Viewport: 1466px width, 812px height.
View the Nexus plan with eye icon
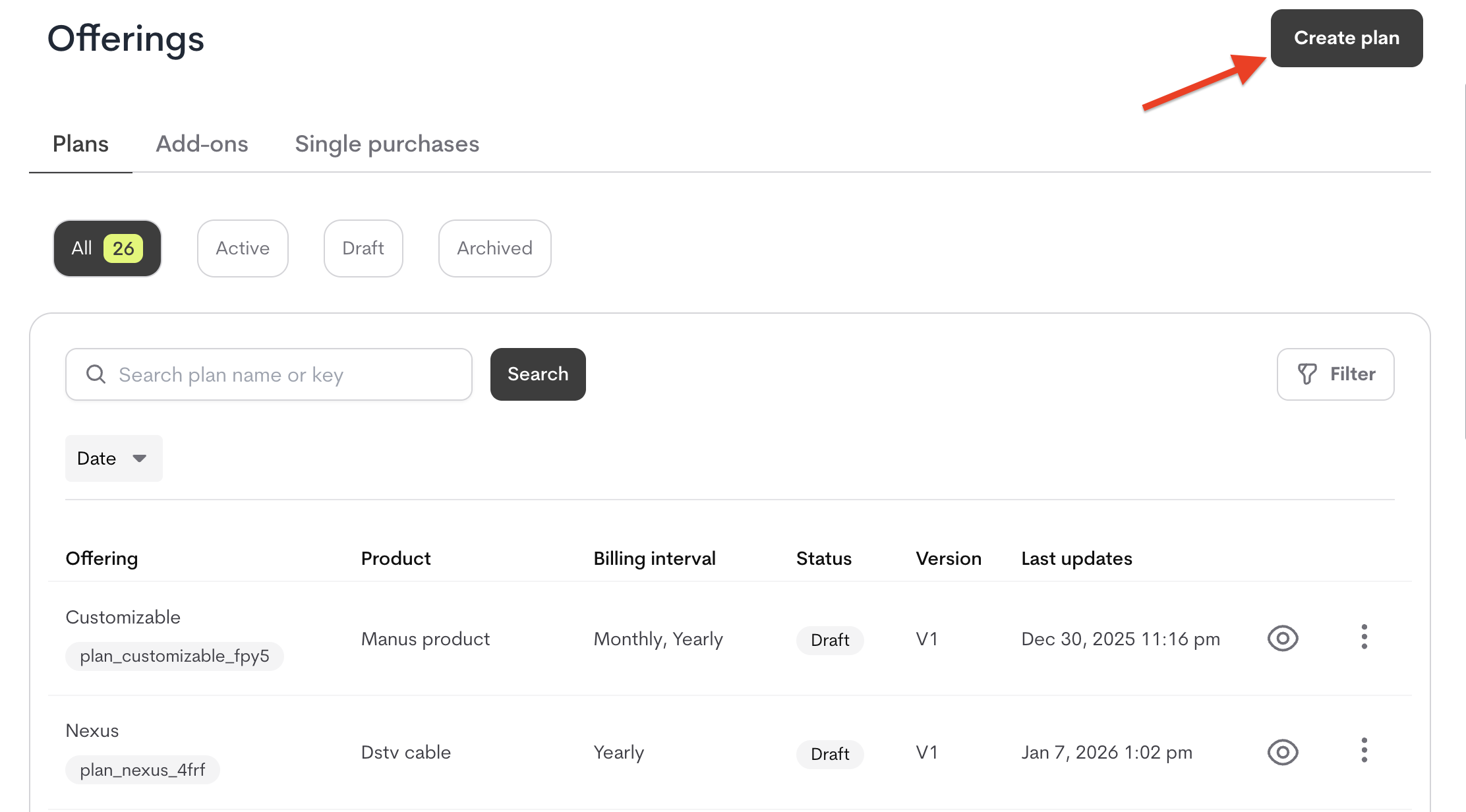[x=1283, y=752]
